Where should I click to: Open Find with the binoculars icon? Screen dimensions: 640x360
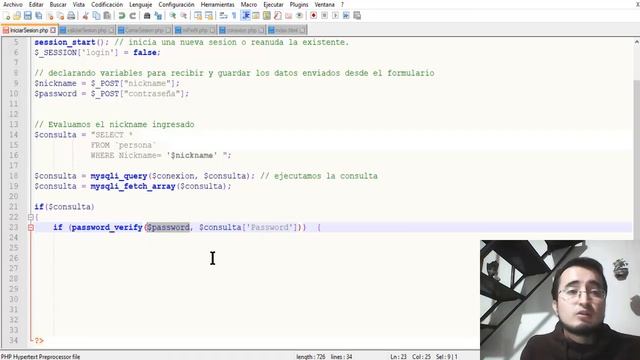point(147,16)
